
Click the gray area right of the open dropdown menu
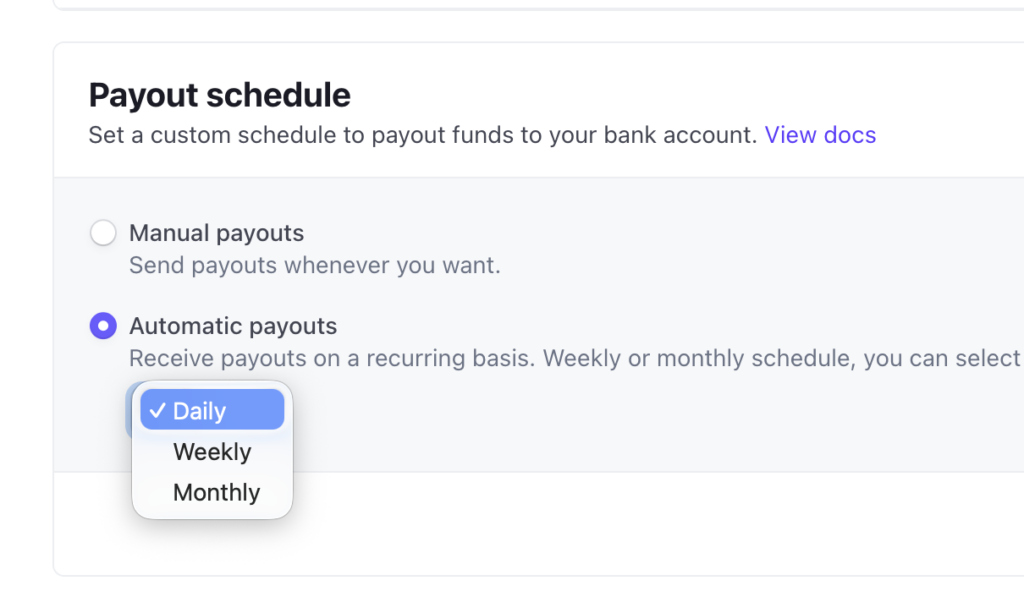point(600,420)
